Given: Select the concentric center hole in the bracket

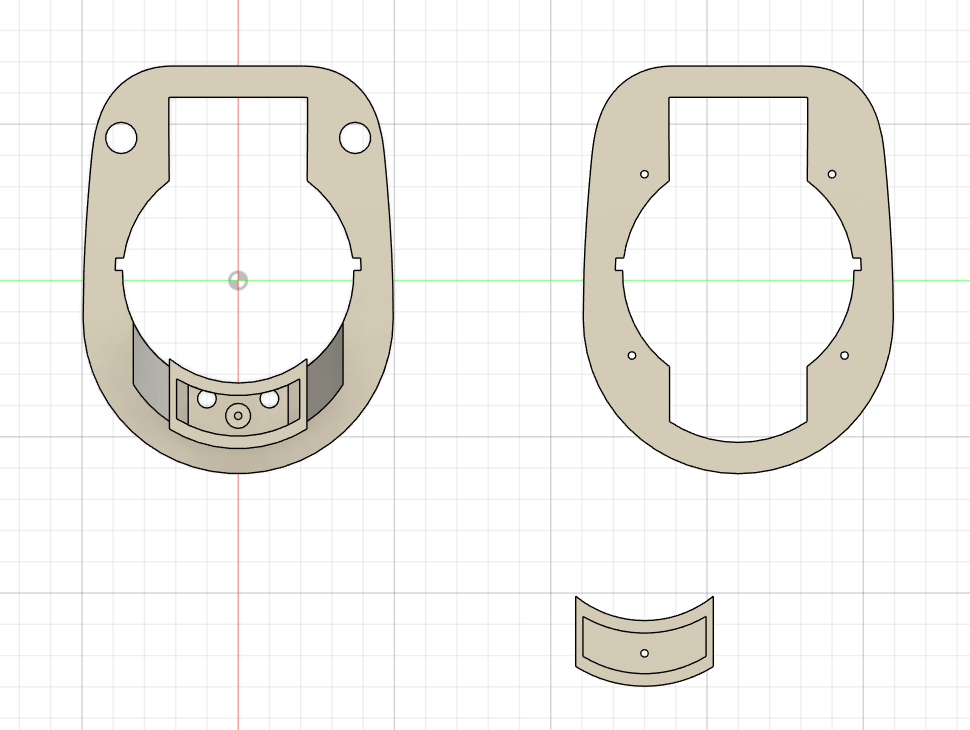Looking at the screenshot, I should click(238, 416).
